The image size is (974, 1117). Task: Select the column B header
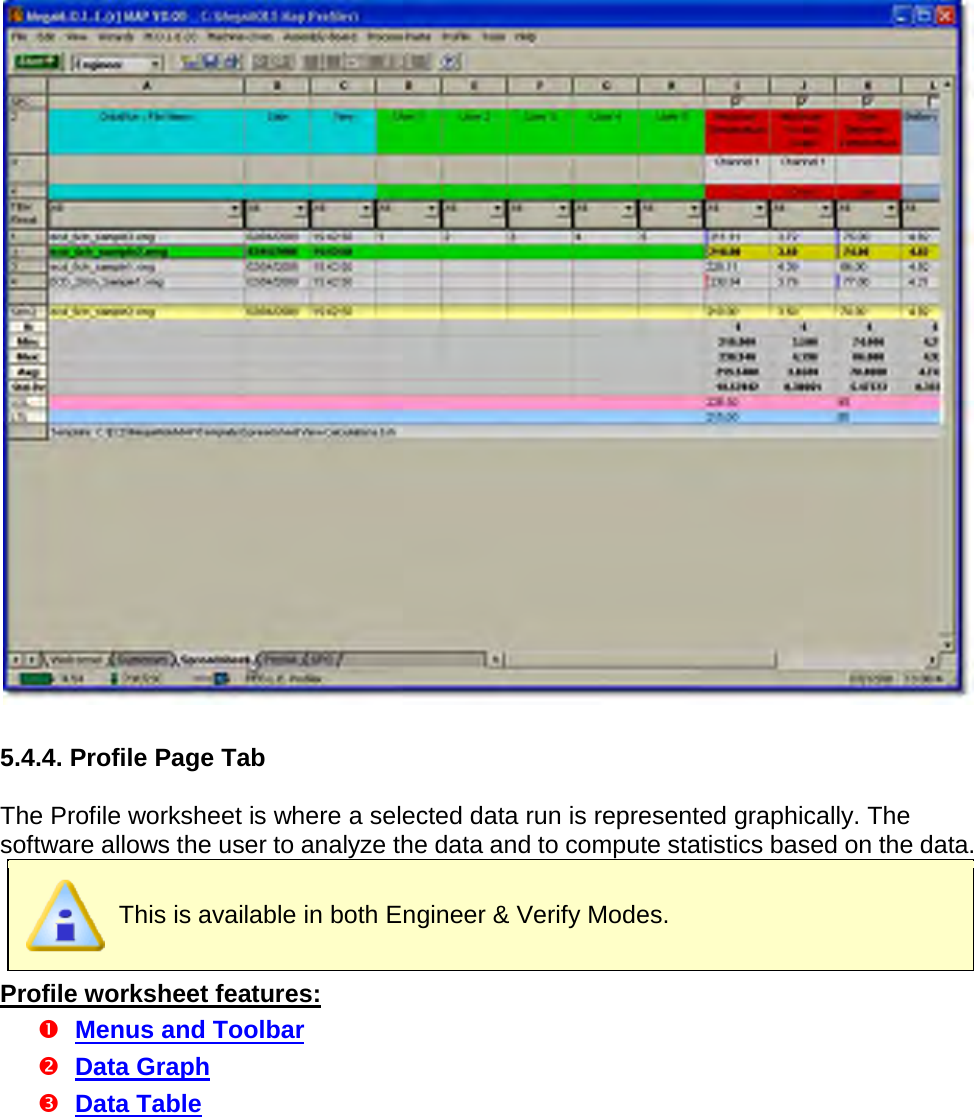click(277, 85)
